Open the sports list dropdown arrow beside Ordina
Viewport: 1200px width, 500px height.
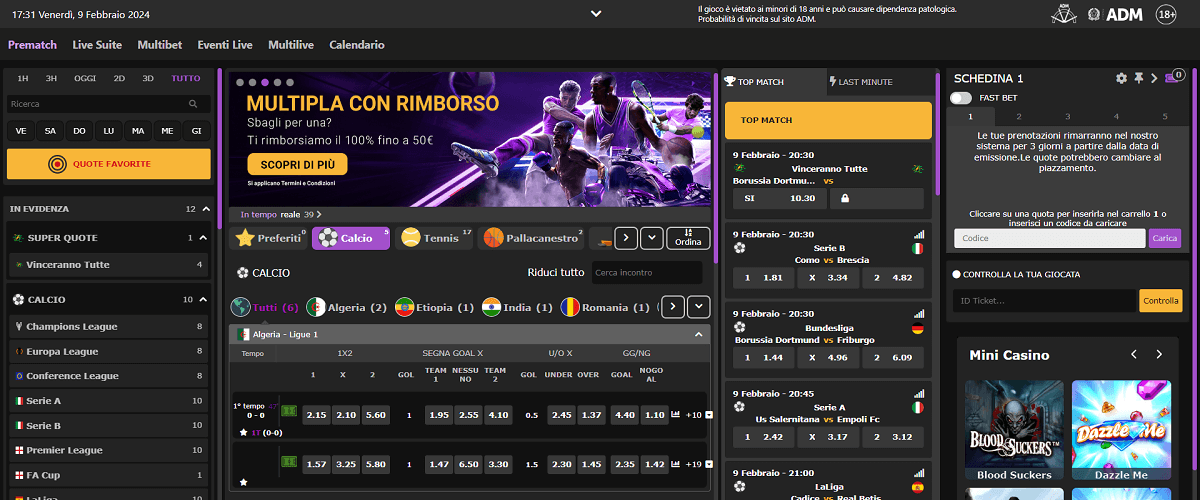coord(651,238)
